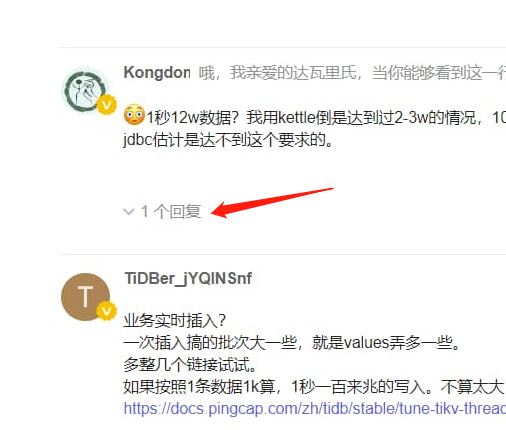Click the flushed face emoji in Kongdon's comment
This screenshot has height=430, width=506.
tap(134, 115)
